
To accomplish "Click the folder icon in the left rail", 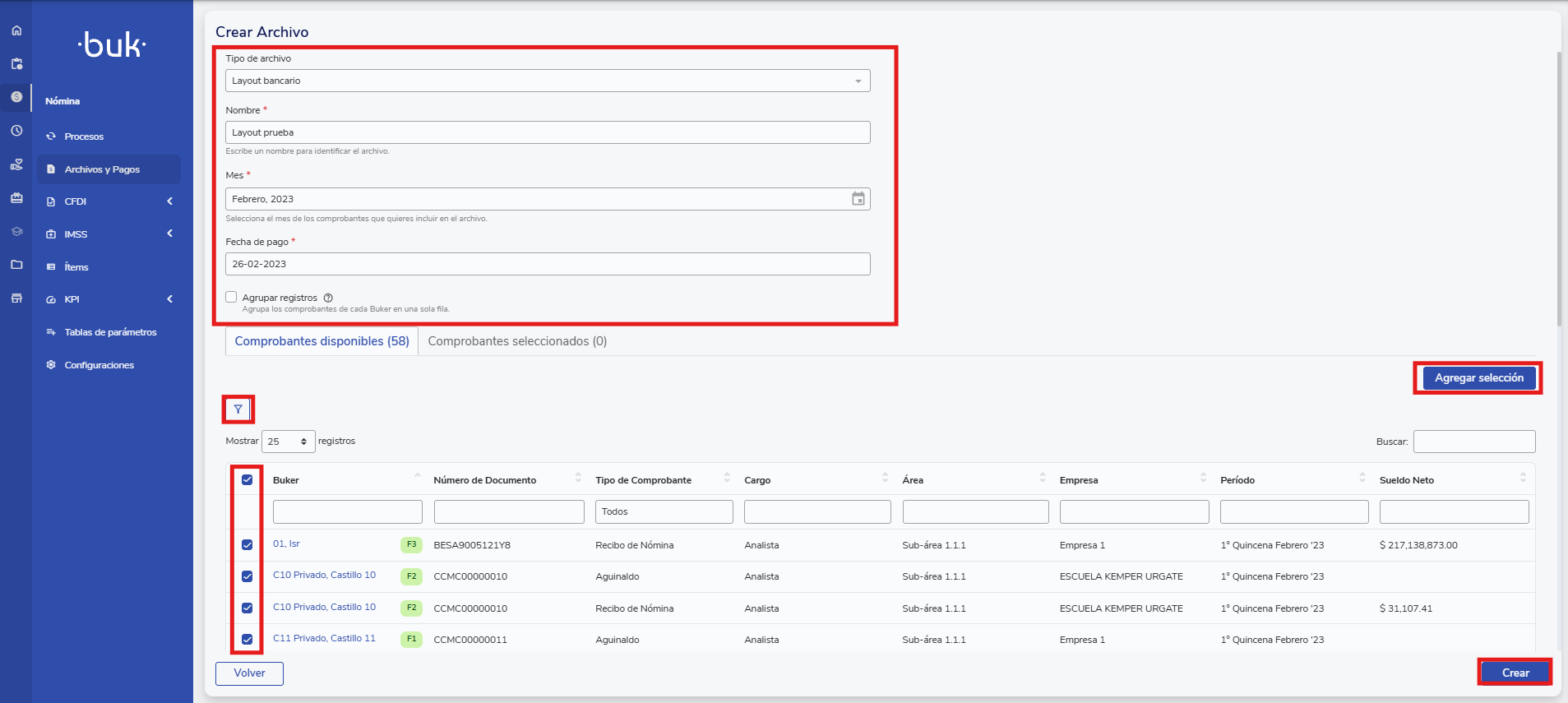I will [x=16, y=265].
